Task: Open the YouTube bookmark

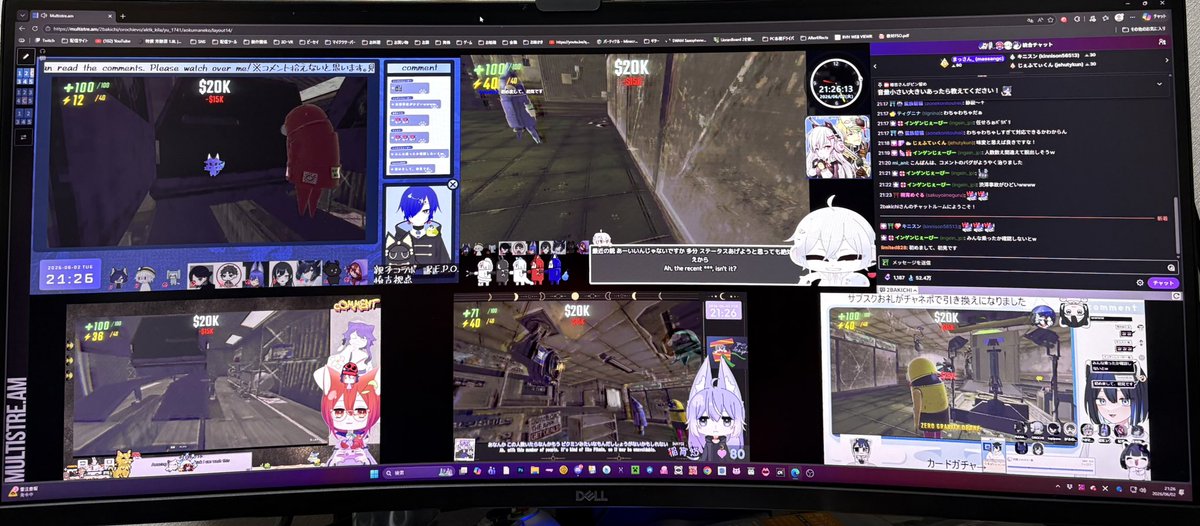Action: click(x=112, y=41)
